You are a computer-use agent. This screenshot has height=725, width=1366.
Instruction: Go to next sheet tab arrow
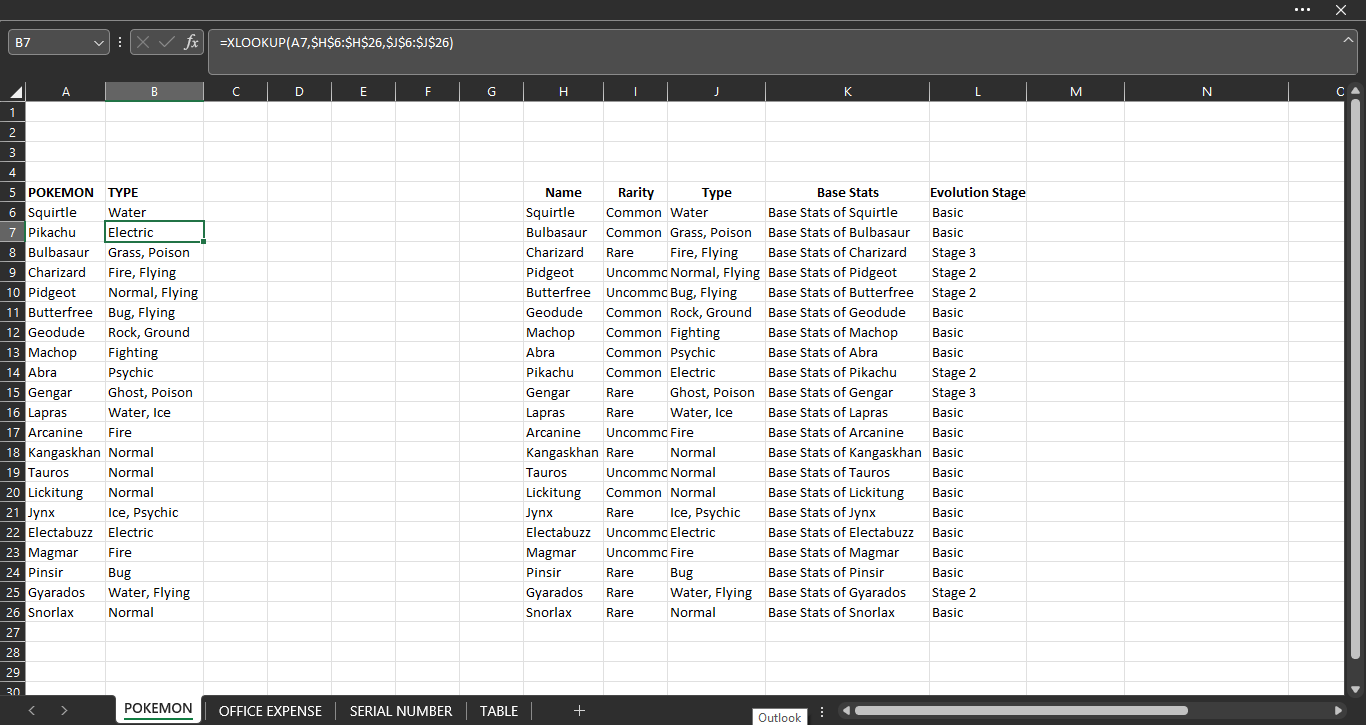point(64,711)
